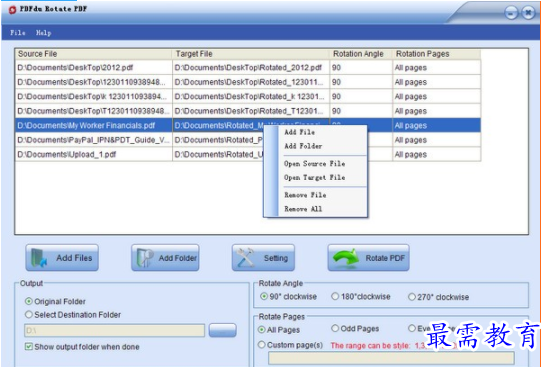
Task: Click the Rotate PDF button
Action: (x=368, y=258)
